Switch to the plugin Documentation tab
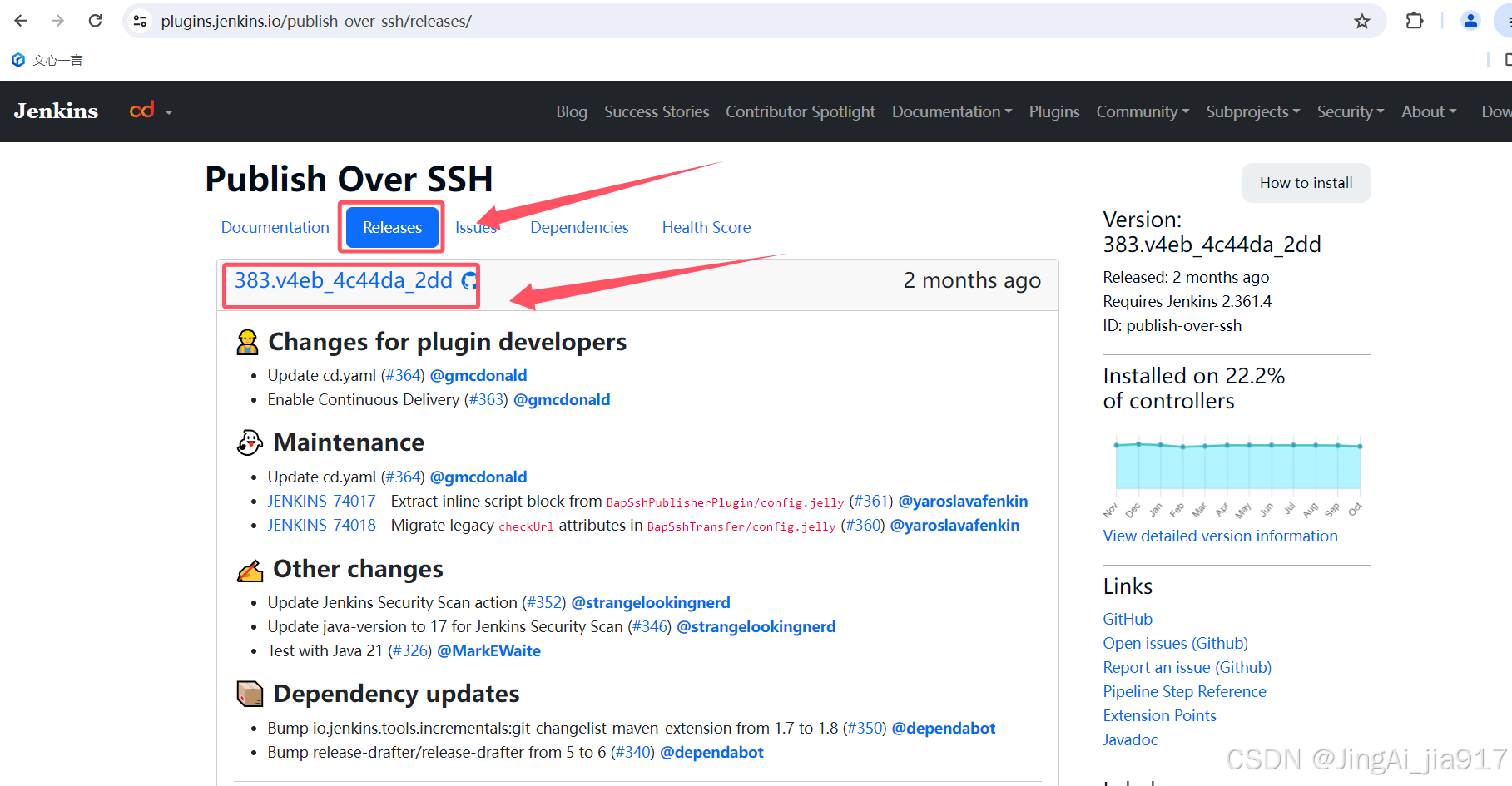Screen dimensions: 1512x786 point(275,227)
